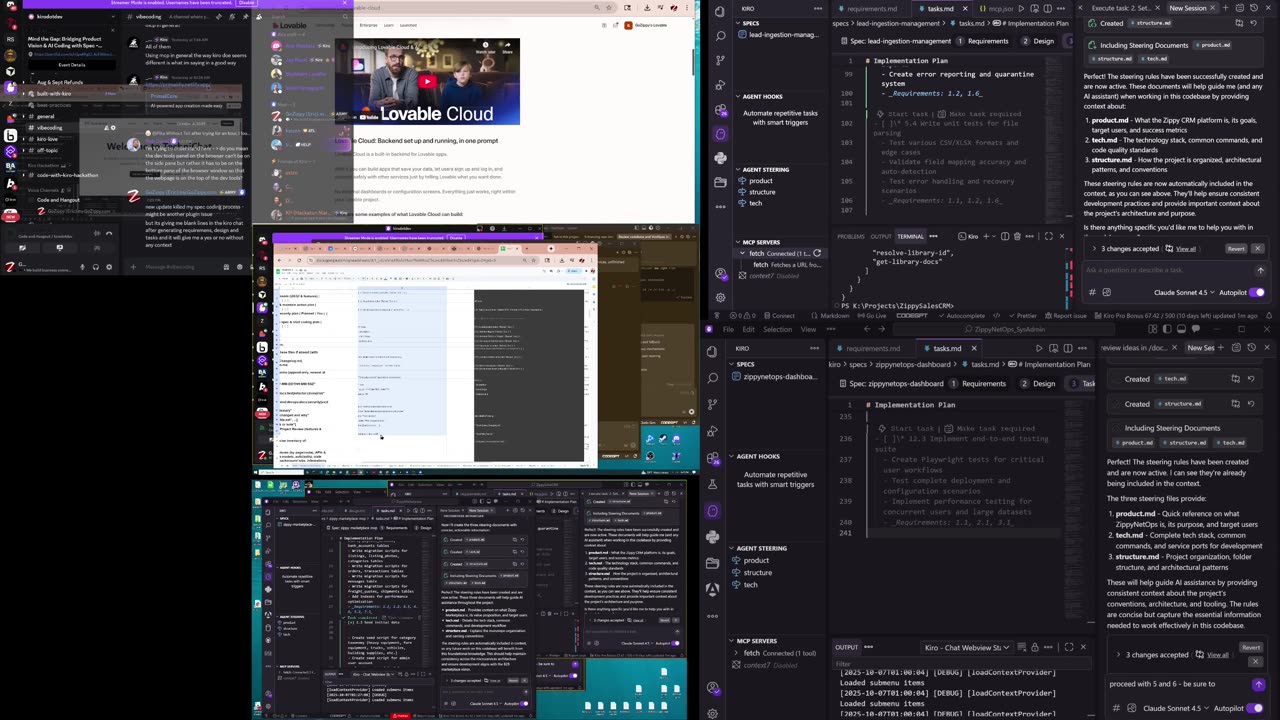Screen dimensions: 1280x720
Task: Open Testing flask in bottom Kiro window
Action: (712, 484)
